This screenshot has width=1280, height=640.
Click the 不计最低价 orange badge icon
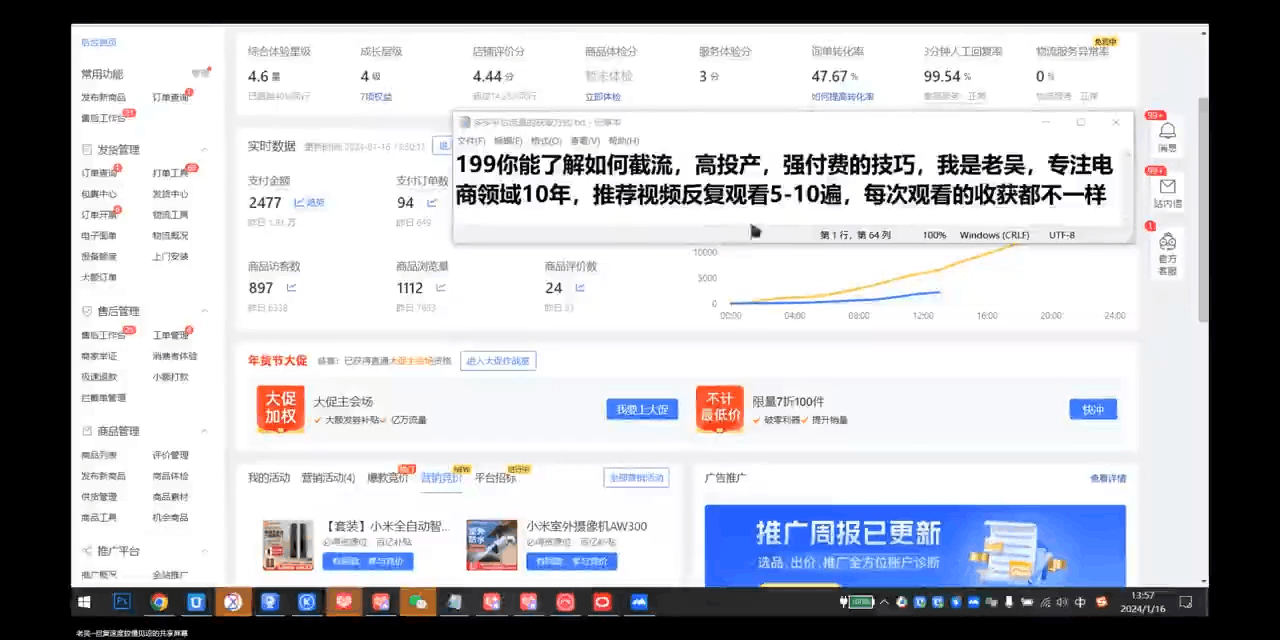coord(720,409)
